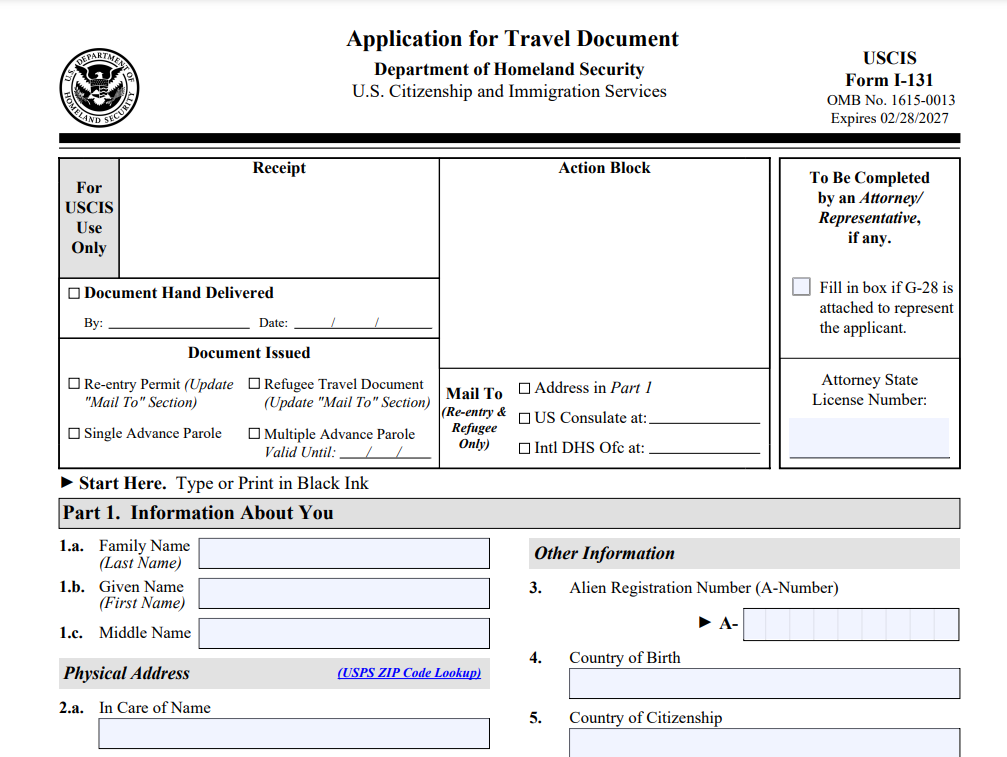Click the Start Here arrow marker
The height and width of the screenshot is (757, 1007).
coord(67,482)
